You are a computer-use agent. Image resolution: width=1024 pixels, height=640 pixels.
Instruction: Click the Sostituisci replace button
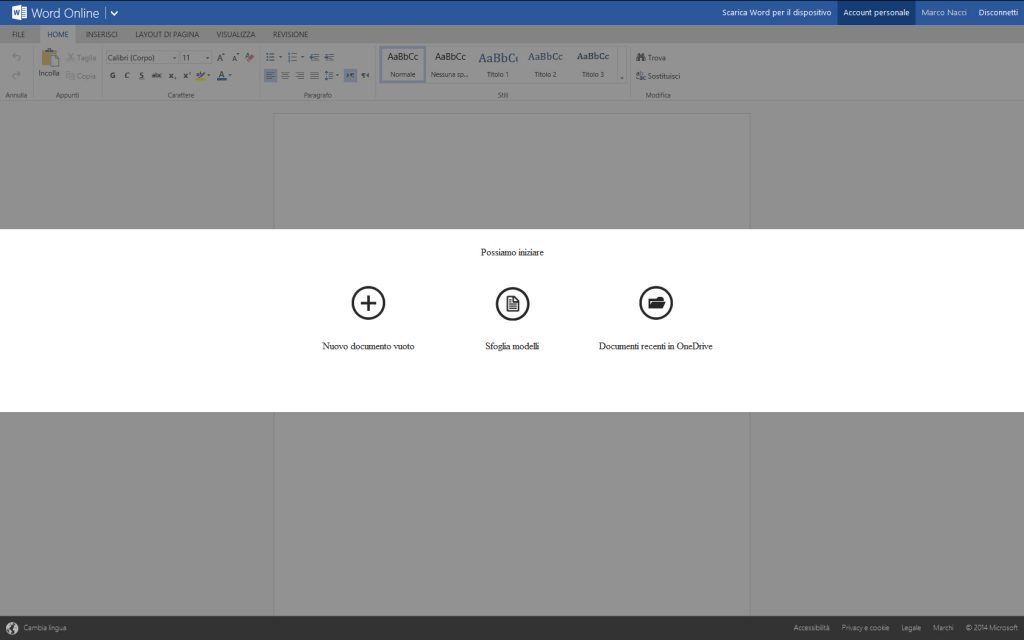click(x=657, y=76)
